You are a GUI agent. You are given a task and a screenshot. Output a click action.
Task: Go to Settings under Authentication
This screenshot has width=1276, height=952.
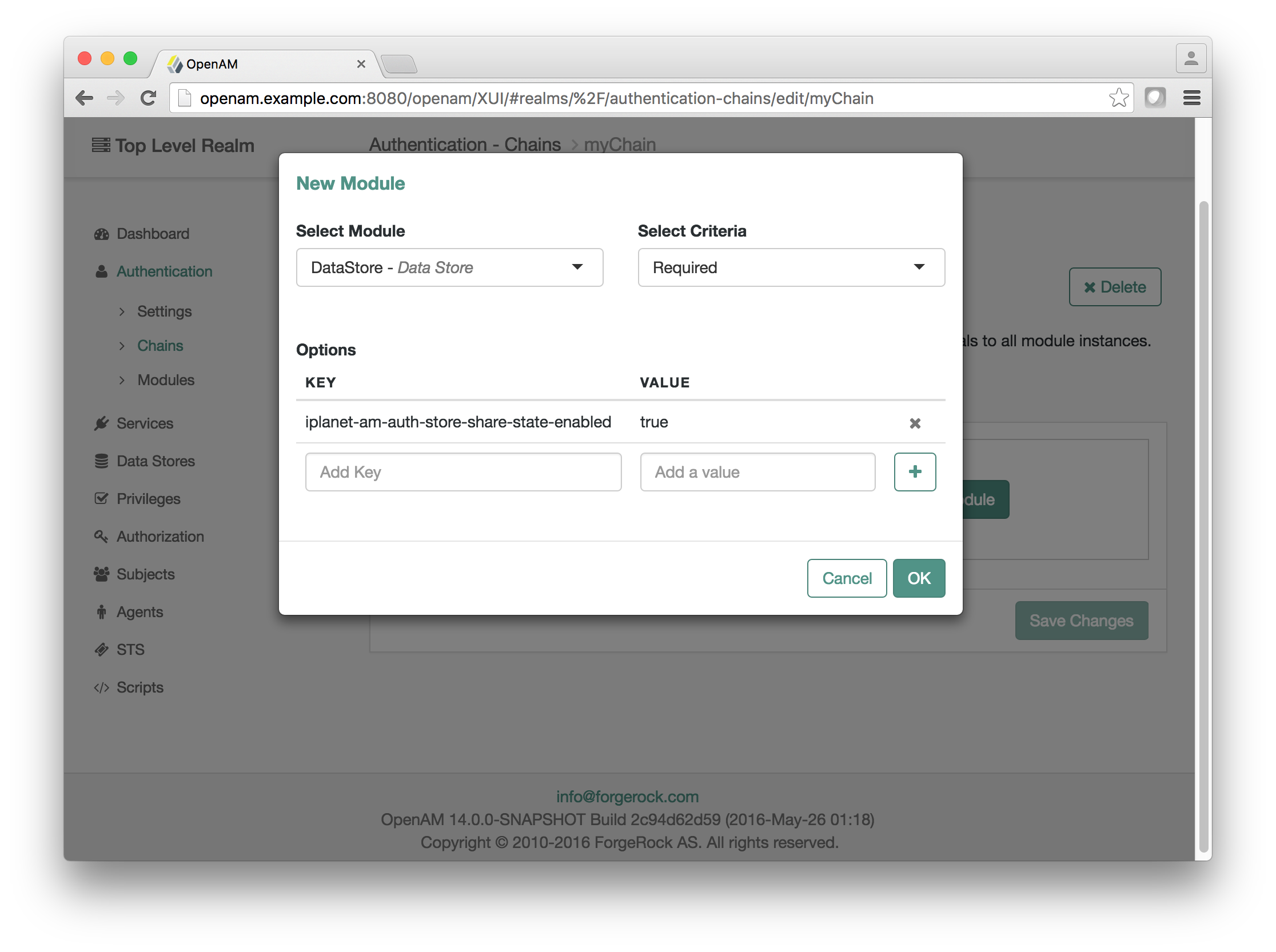coord(164,312)
